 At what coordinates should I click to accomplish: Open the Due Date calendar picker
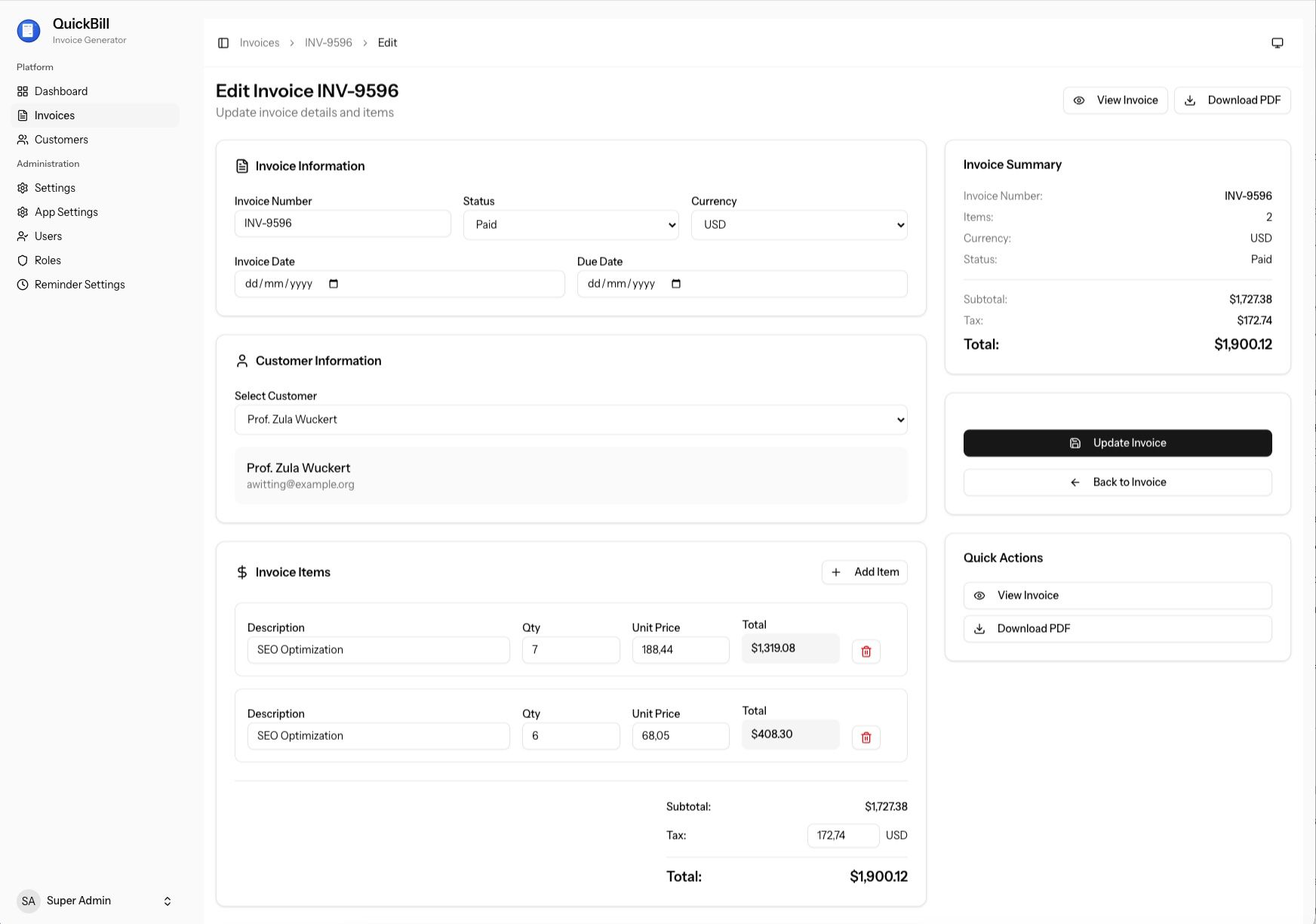point(676,284)
